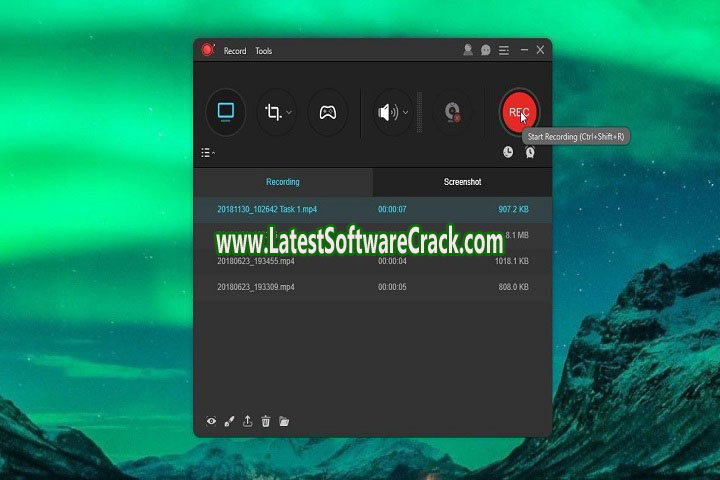Click the upload/share icon
The image size is (720, 480).
(x=248, y=422)
